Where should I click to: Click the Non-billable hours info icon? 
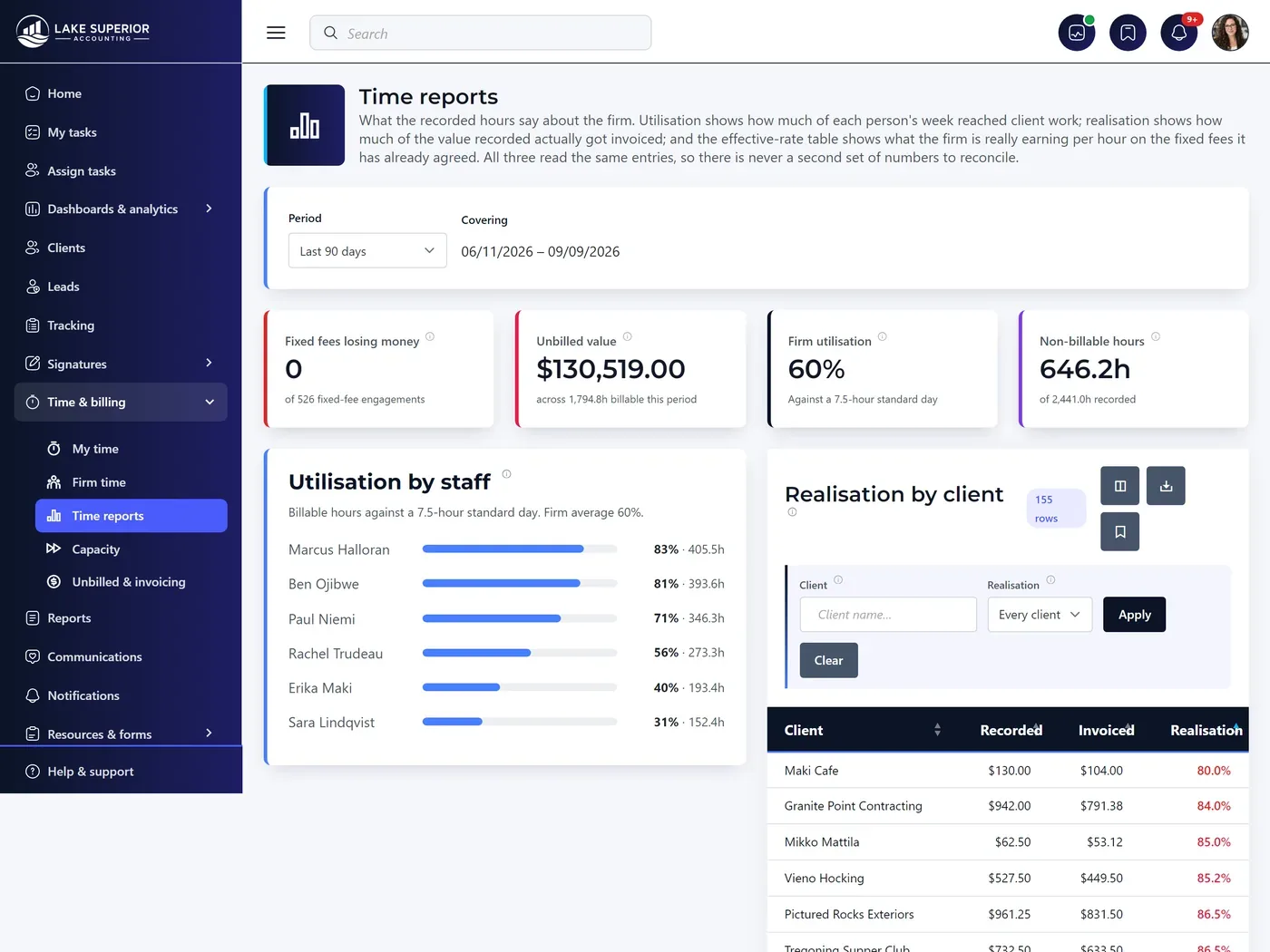coord(1155,336)
